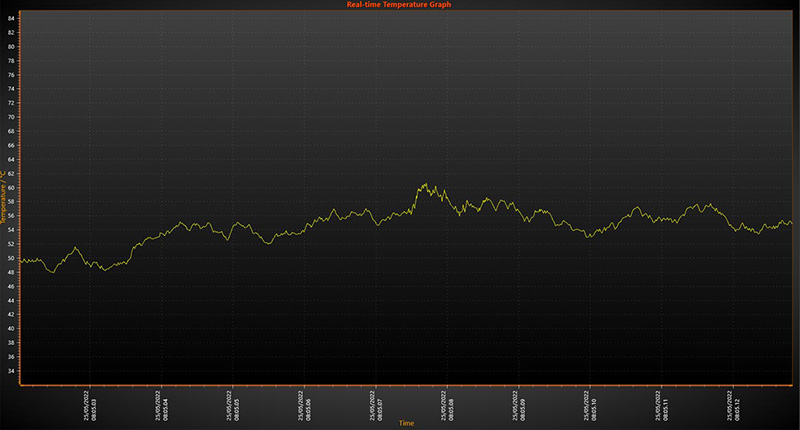
Task: Click the 08:05:03 time axis label
Action: point(90,406)
